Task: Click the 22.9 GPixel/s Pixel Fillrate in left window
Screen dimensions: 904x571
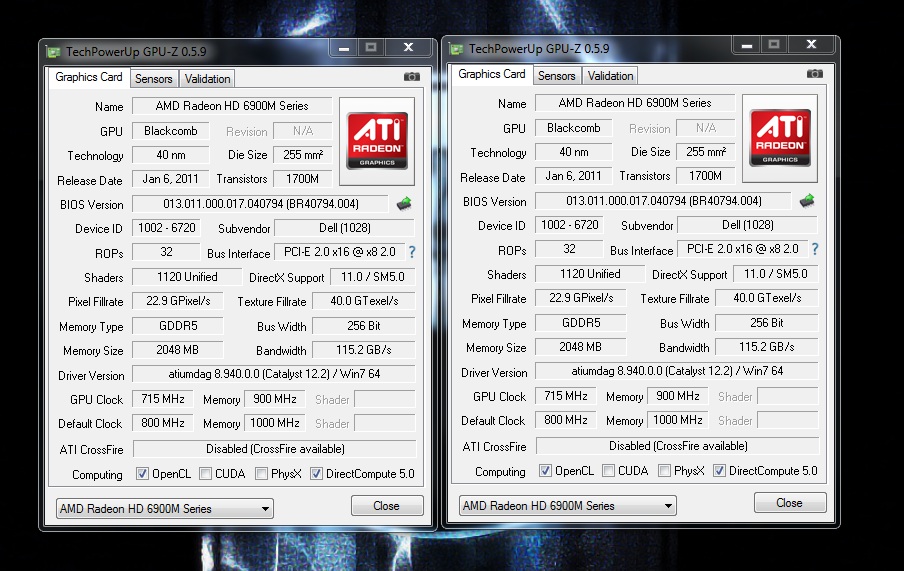Action: point(178,301)
